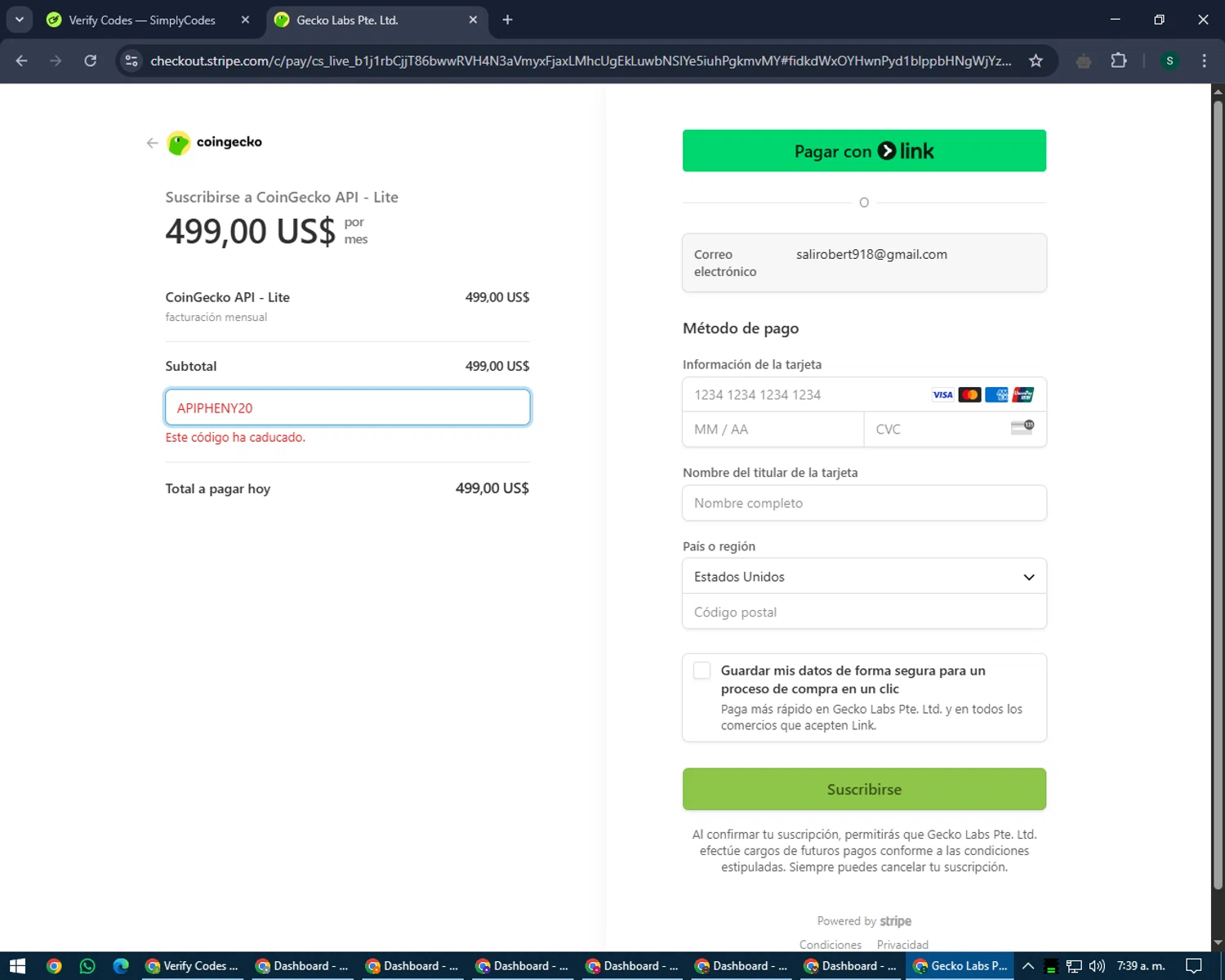Show hidden system tray icons
This screenshot has width=1225, height=980.
1028,966
